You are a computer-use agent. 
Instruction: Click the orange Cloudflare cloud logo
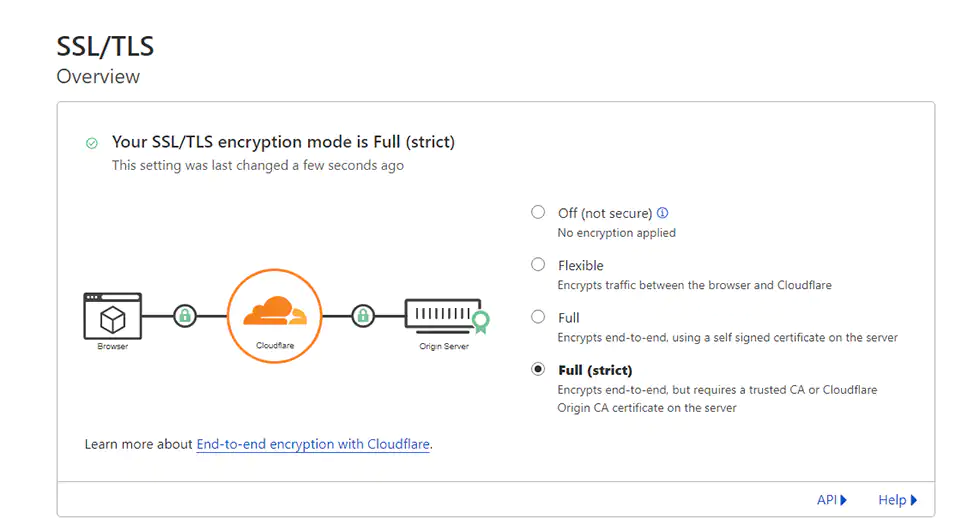click(274, 313)
